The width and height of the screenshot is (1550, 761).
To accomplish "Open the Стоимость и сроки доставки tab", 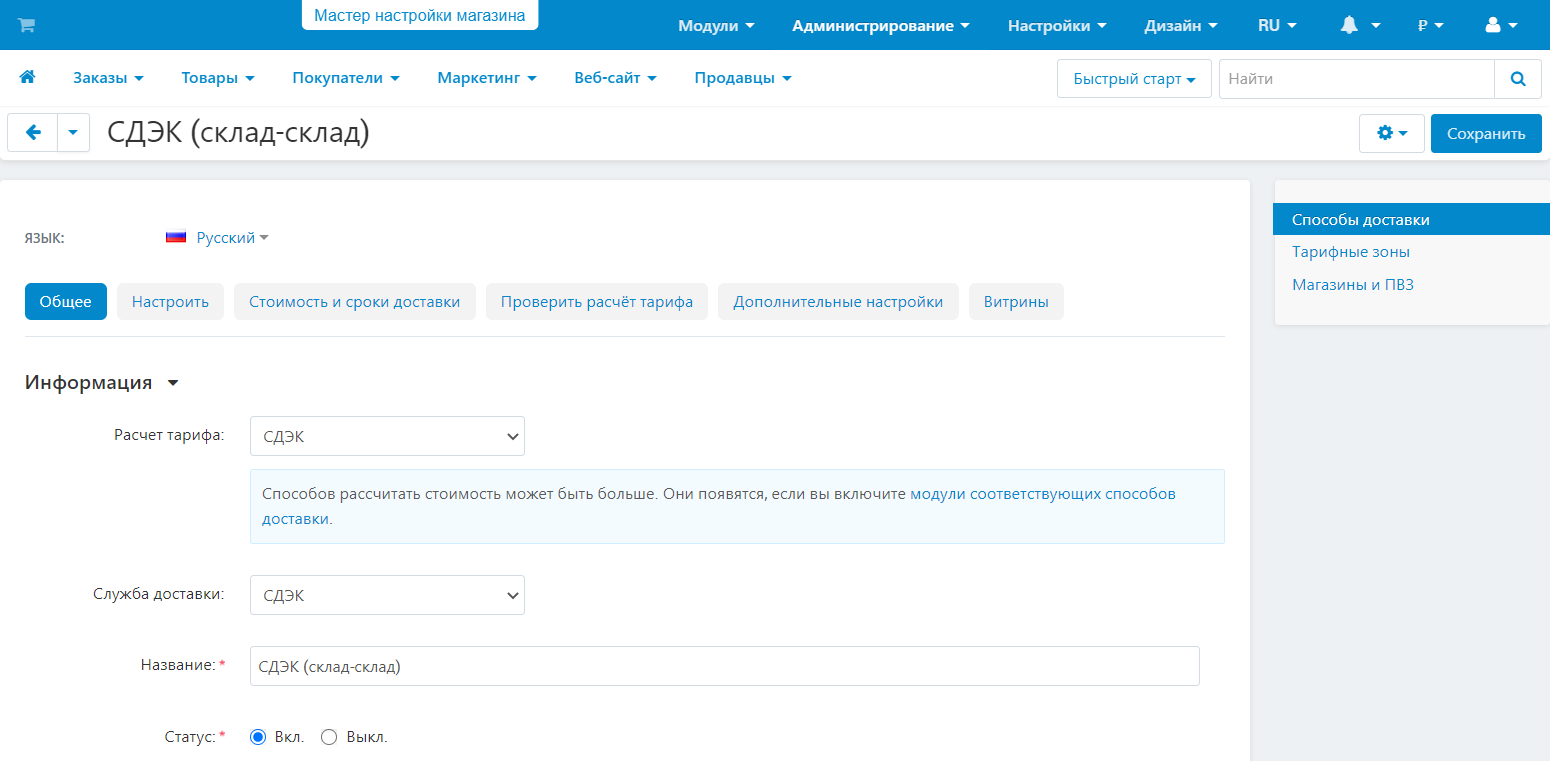I will [354, 302].
